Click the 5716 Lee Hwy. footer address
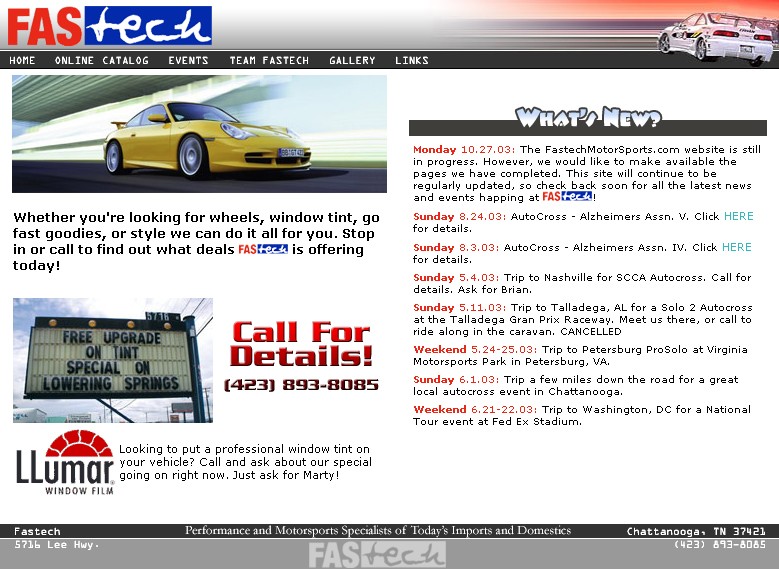The height and width of the screenshot is (569, 779). [x=57, y=545]
